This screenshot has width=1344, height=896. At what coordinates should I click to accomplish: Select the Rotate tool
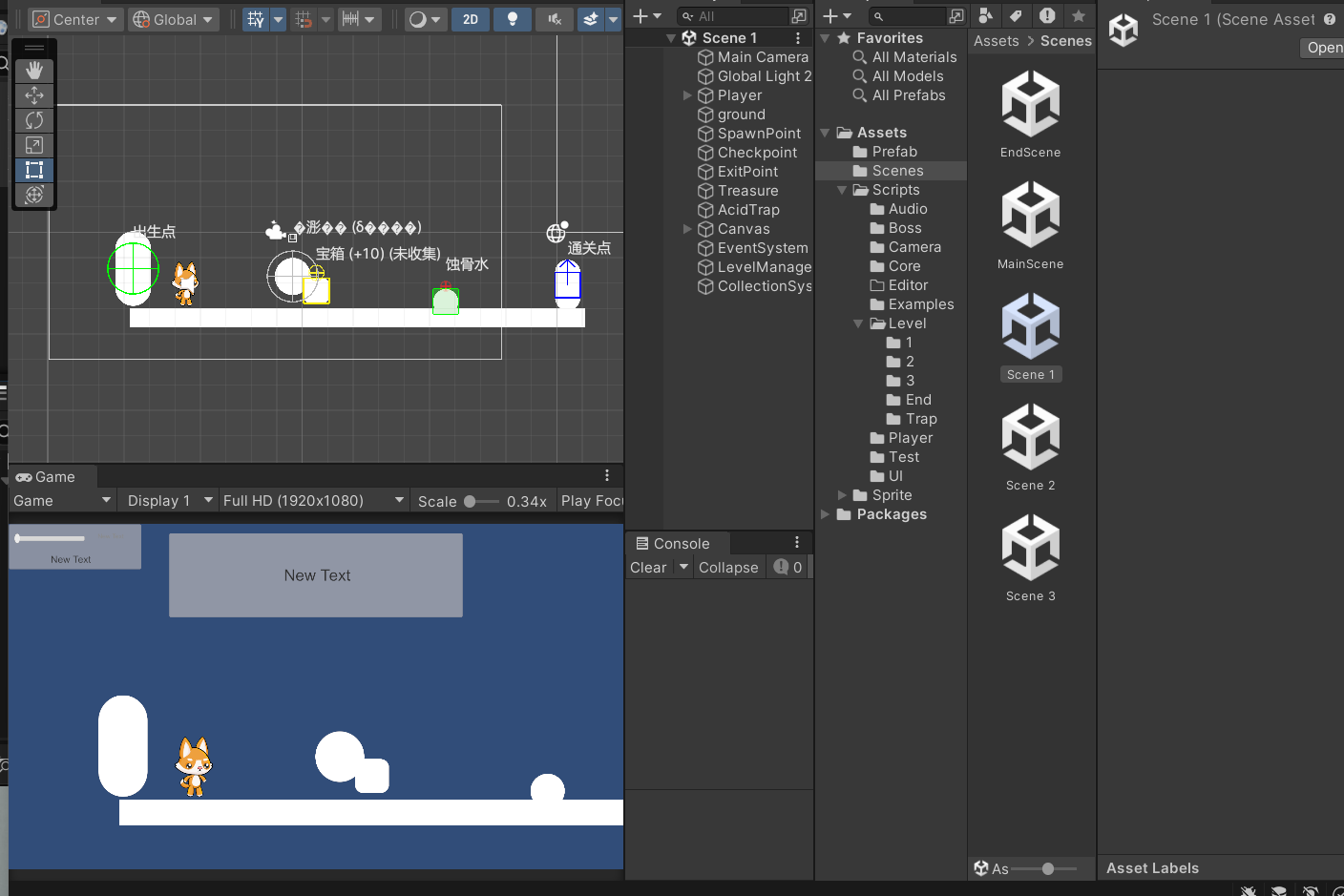(x=34, y=120)
